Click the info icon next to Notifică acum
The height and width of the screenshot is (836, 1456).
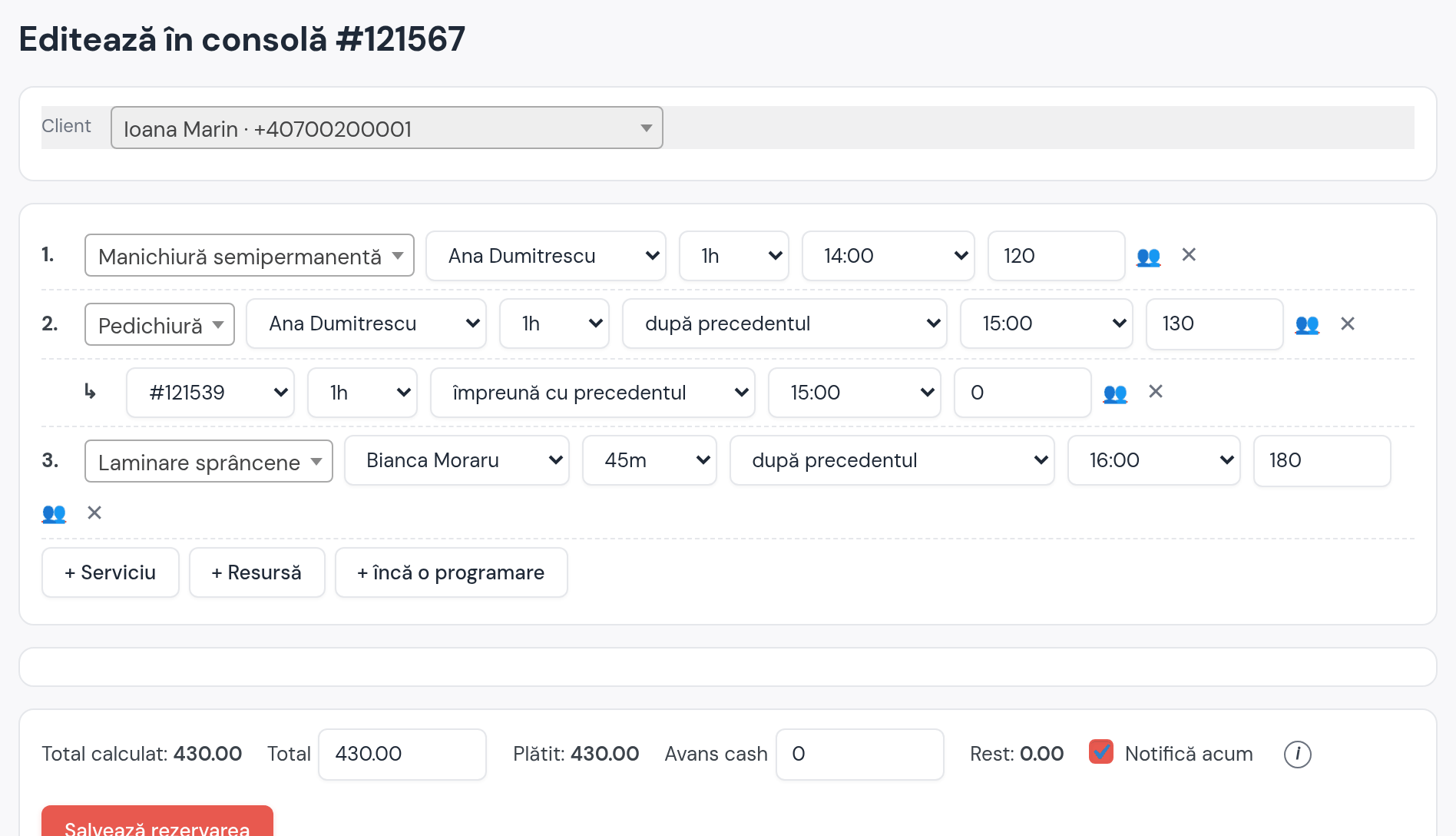(x=1298, y=754)
